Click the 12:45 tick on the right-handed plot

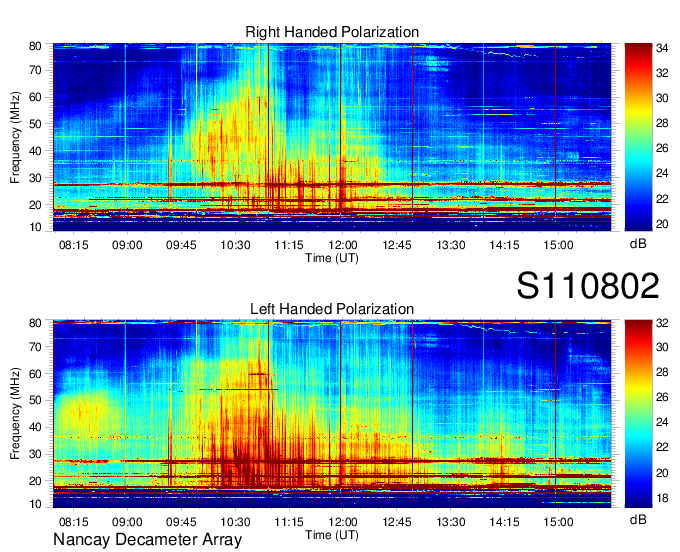[397, 245]
